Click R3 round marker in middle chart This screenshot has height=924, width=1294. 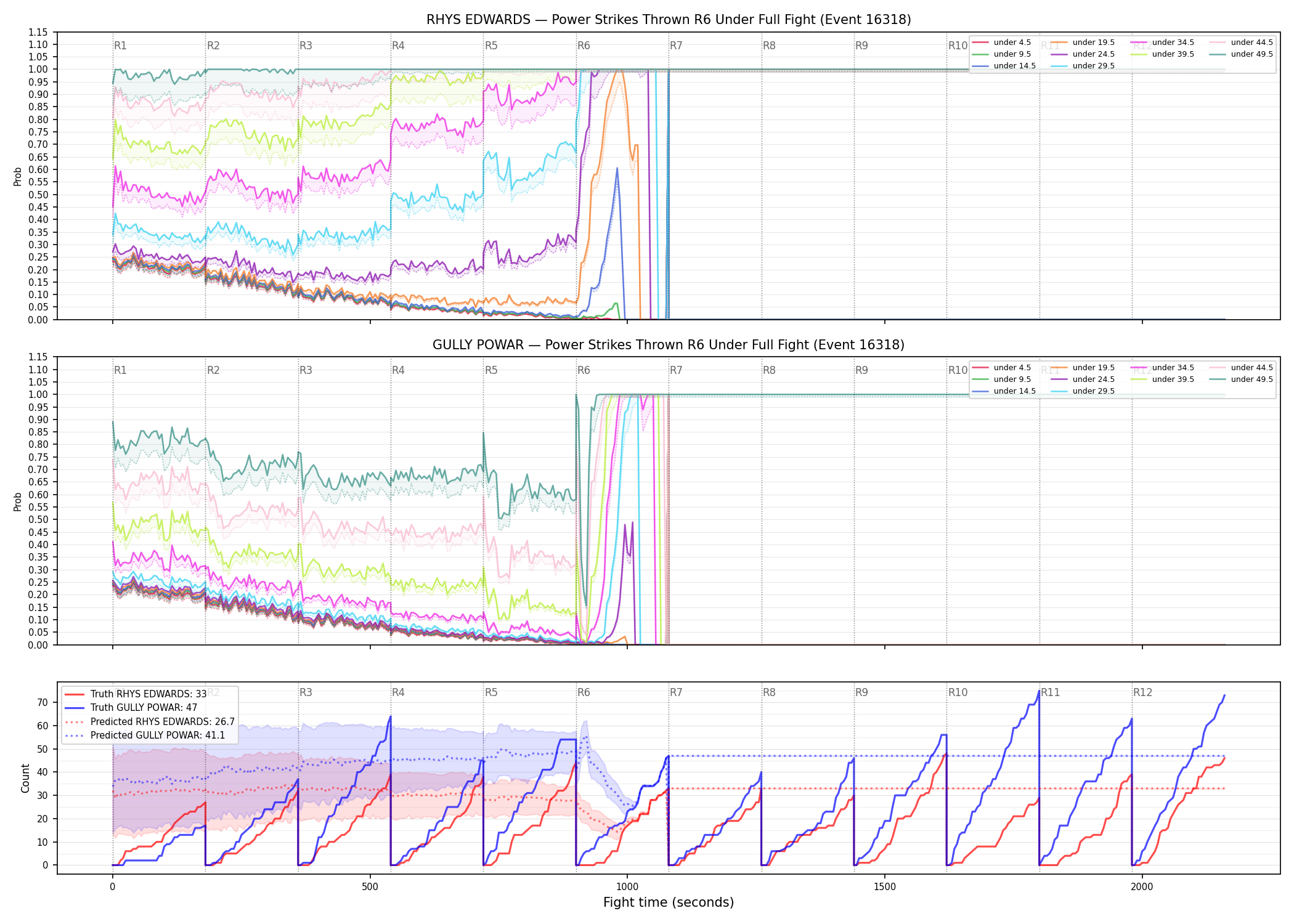[306, 370]
